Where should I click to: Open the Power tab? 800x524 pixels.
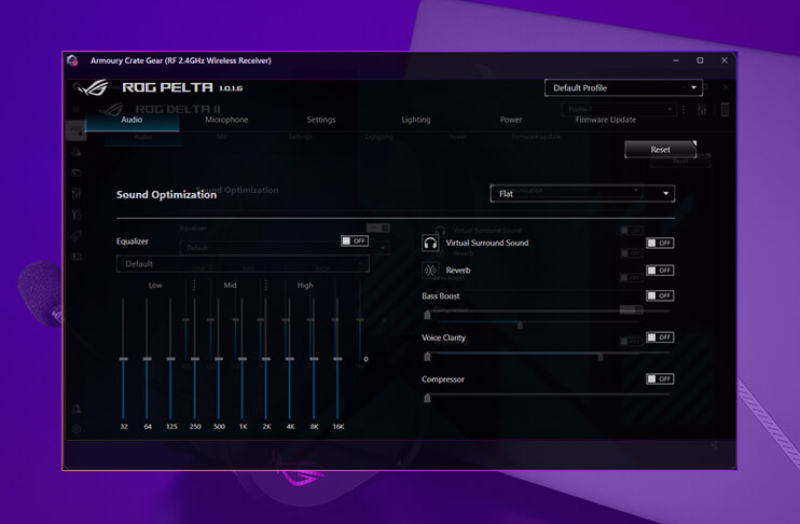(x=511, y=120)
